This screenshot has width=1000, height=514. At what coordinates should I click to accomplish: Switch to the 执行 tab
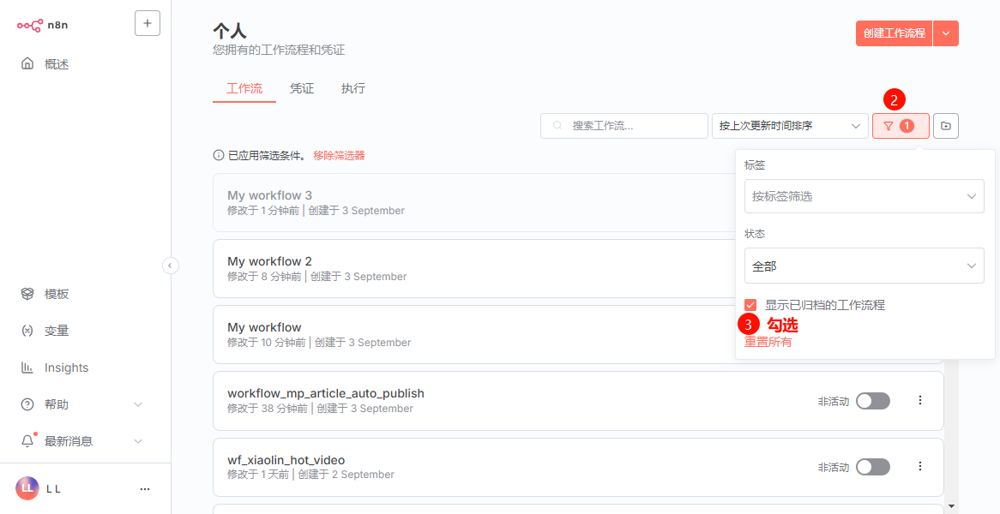click(x=353, y=89)
